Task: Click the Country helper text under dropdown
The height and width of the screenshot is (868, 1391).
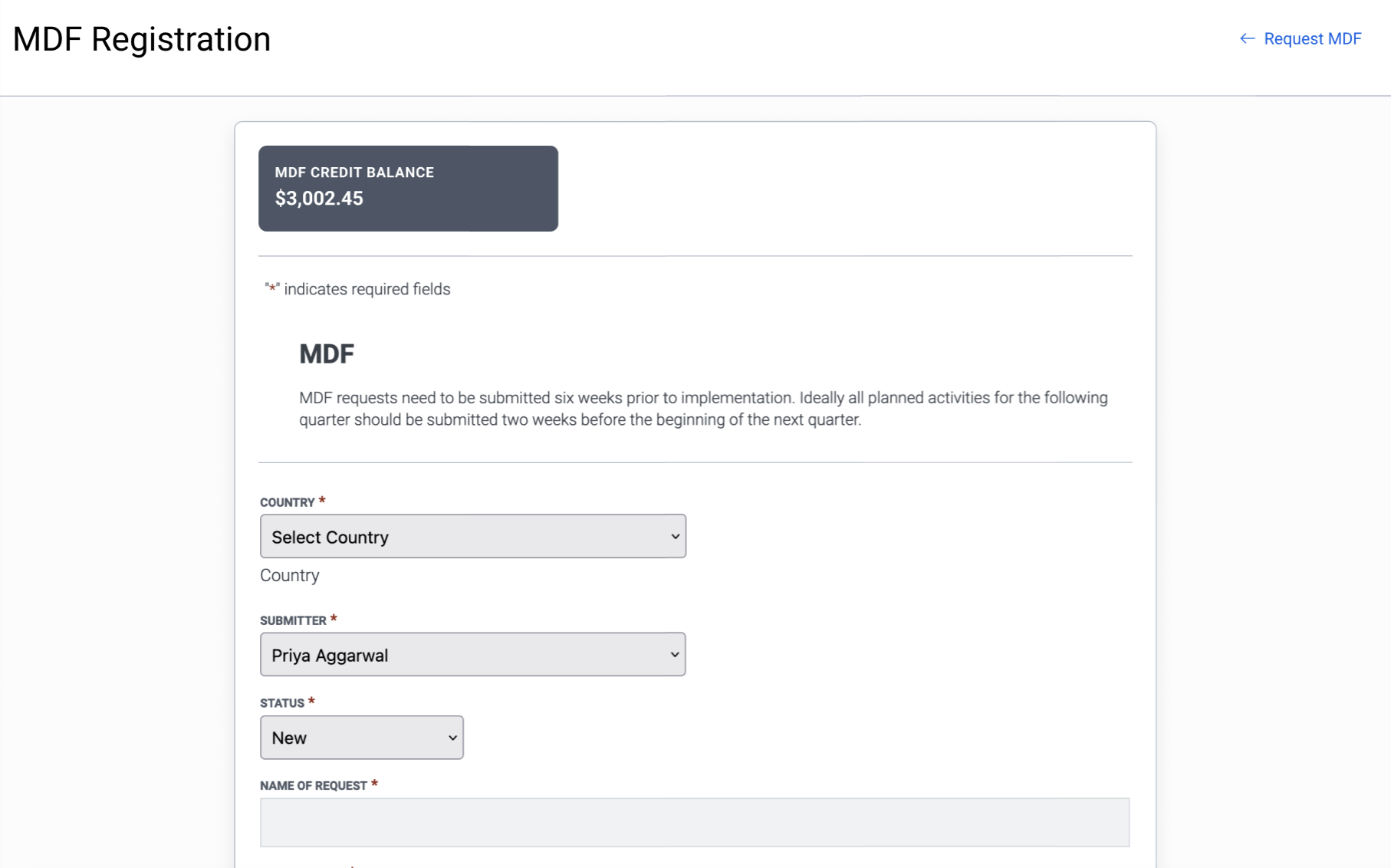Action: coord(290,576)
